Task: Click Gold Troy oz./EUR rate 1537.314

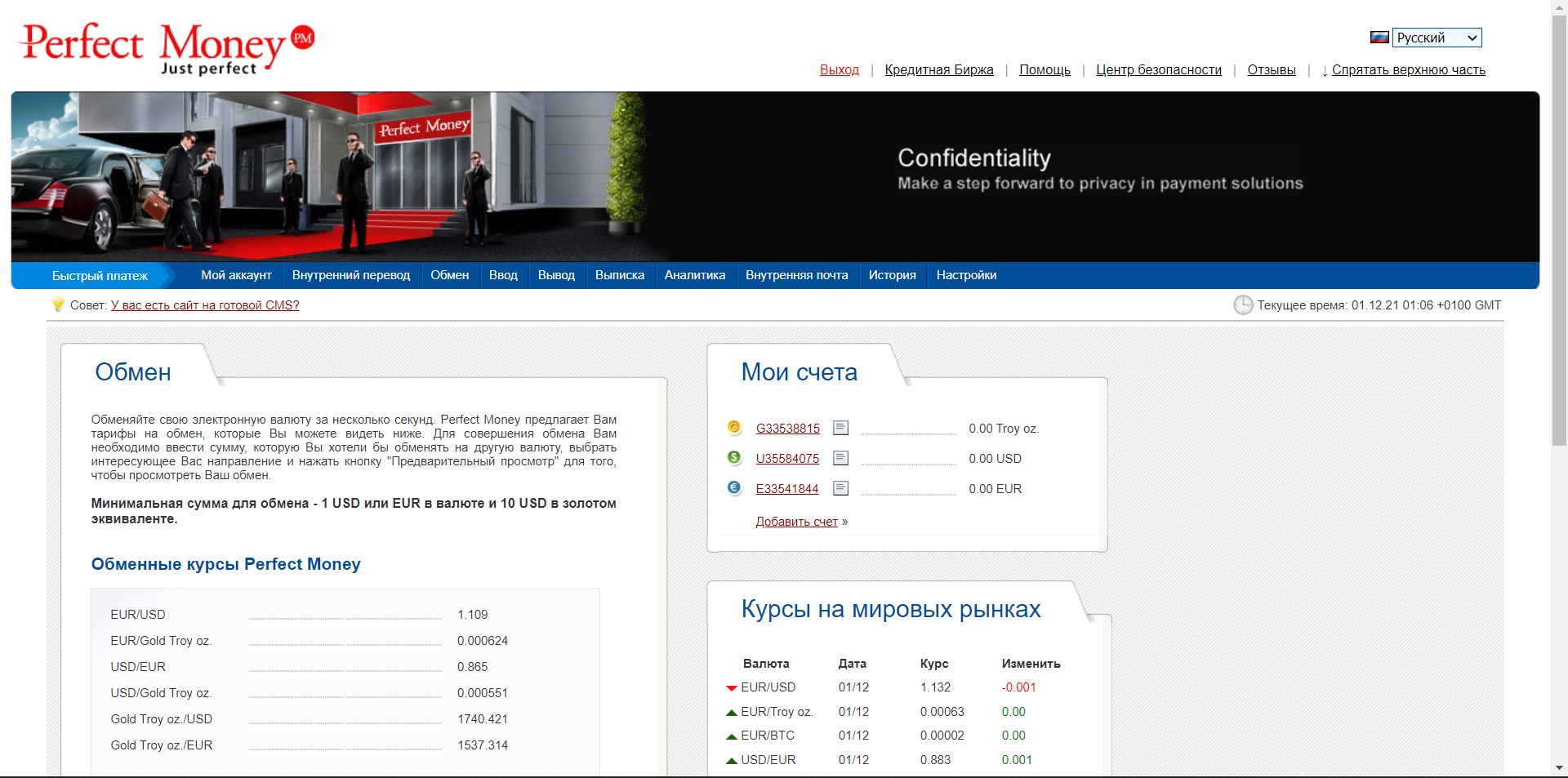Action: click(x=483, y=745)
